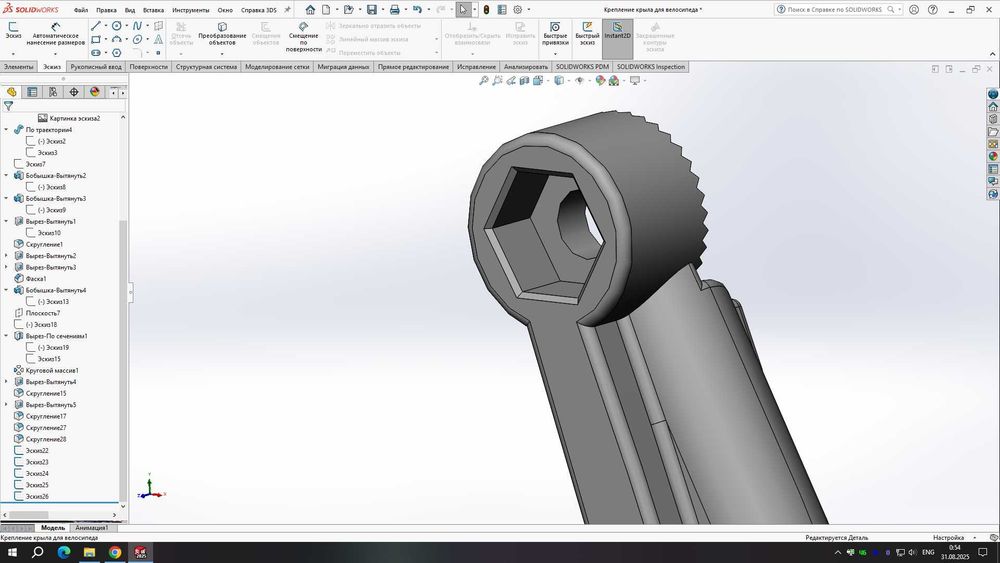The height and width of the screenshot is (563, 1000).
Task: Switch to the Поверхности tab
Action: pos(148,66)
